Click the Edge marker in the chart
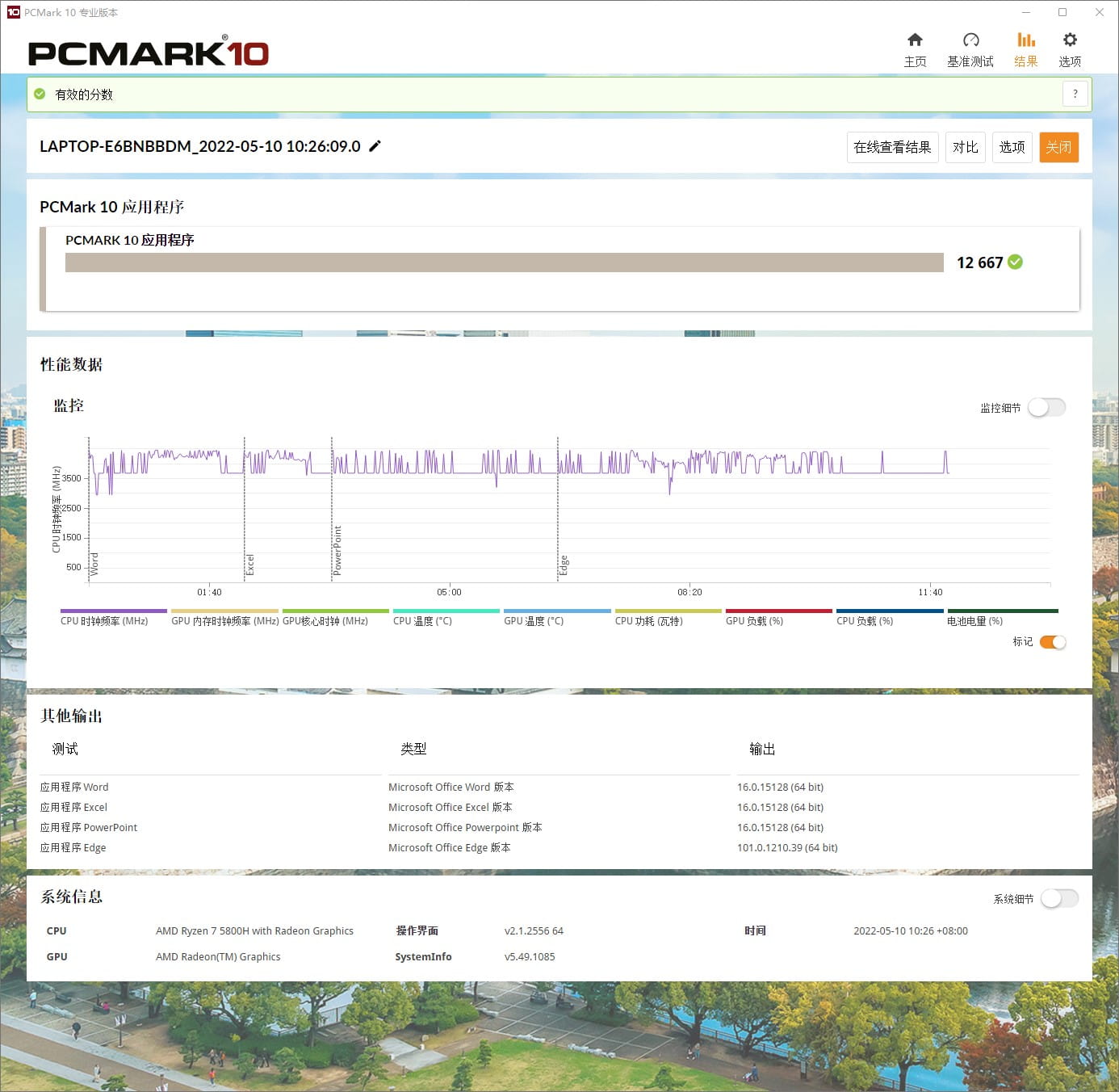Screen dimensions: 1119x1092 (x=564, y=565)
